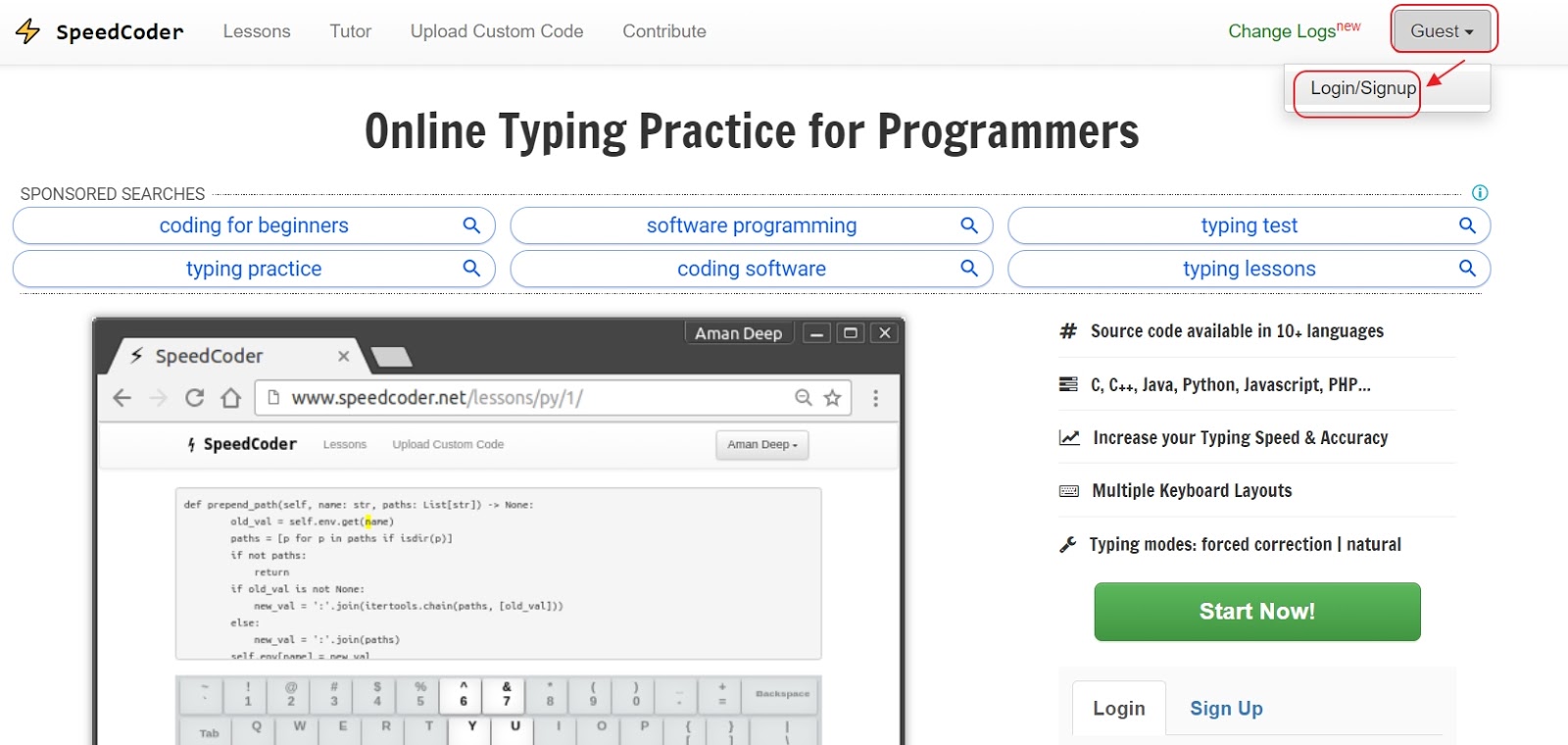Click the home icon in the preview browser
Viewport: 1568px width, 745px height.
tap(230, 397)
